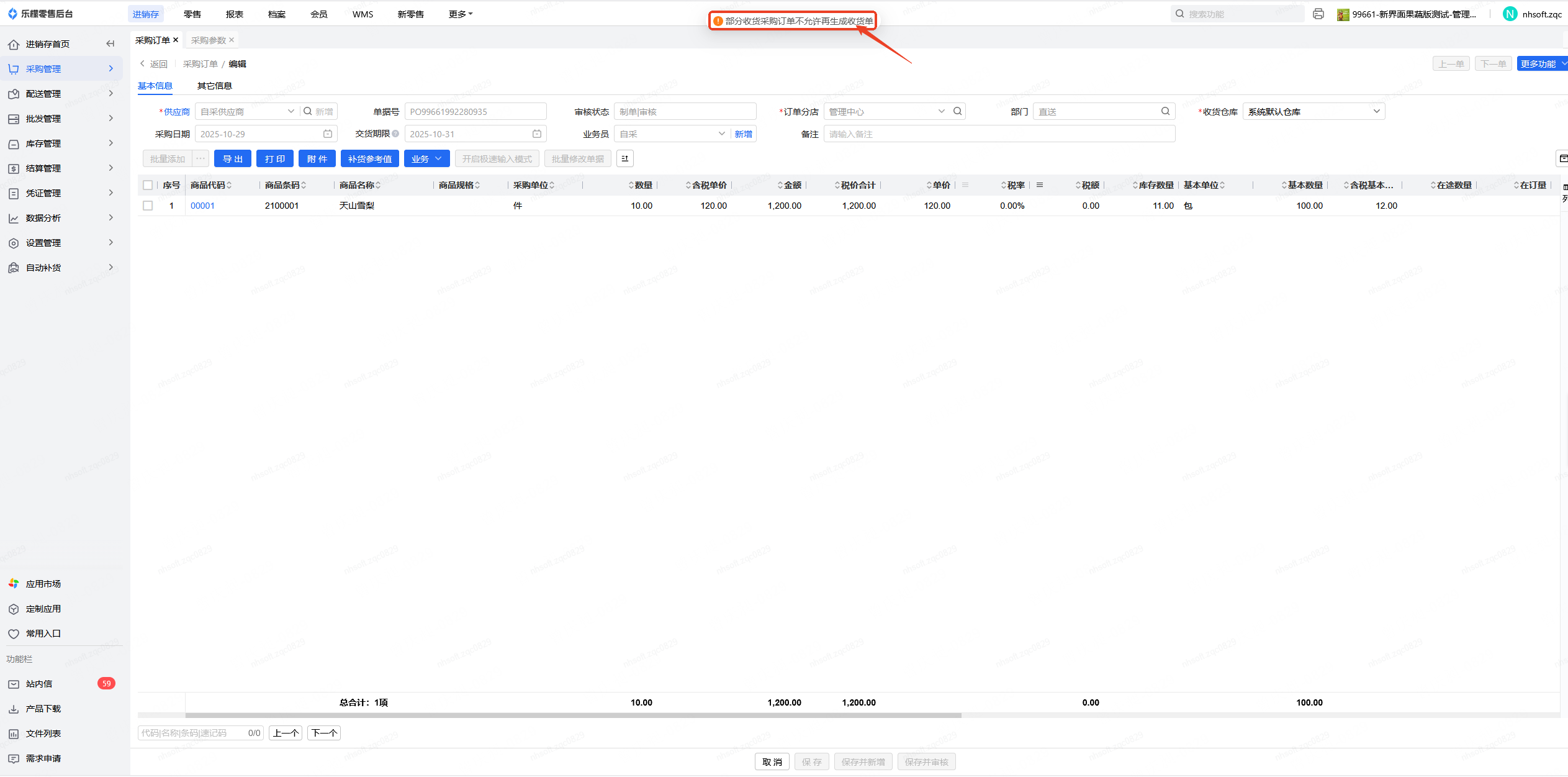Viewport: 1568px width, 777px height.
Task: Collapse the sidebar with arrow icon
Action: 110,43
